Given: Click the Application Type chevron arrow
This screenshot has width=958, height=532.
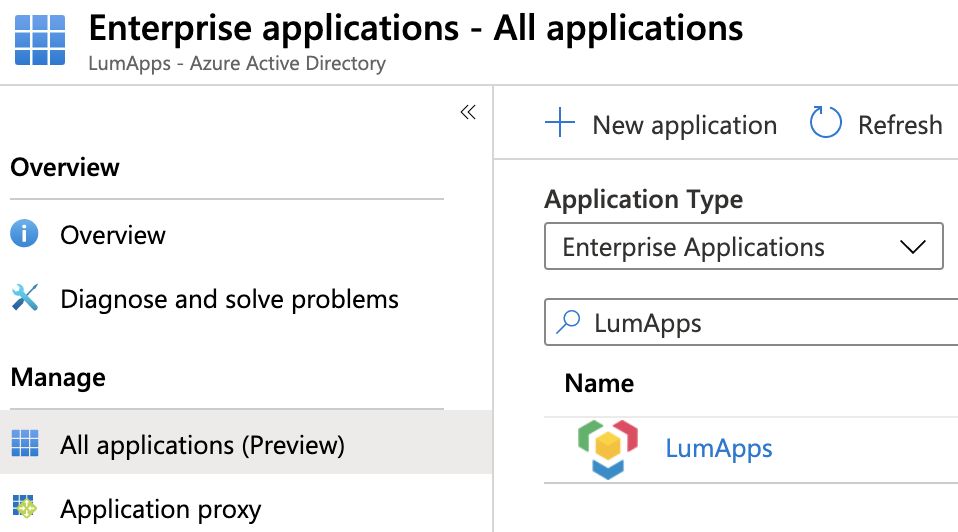Looking at the screenshot, I should tap(913, 247).
